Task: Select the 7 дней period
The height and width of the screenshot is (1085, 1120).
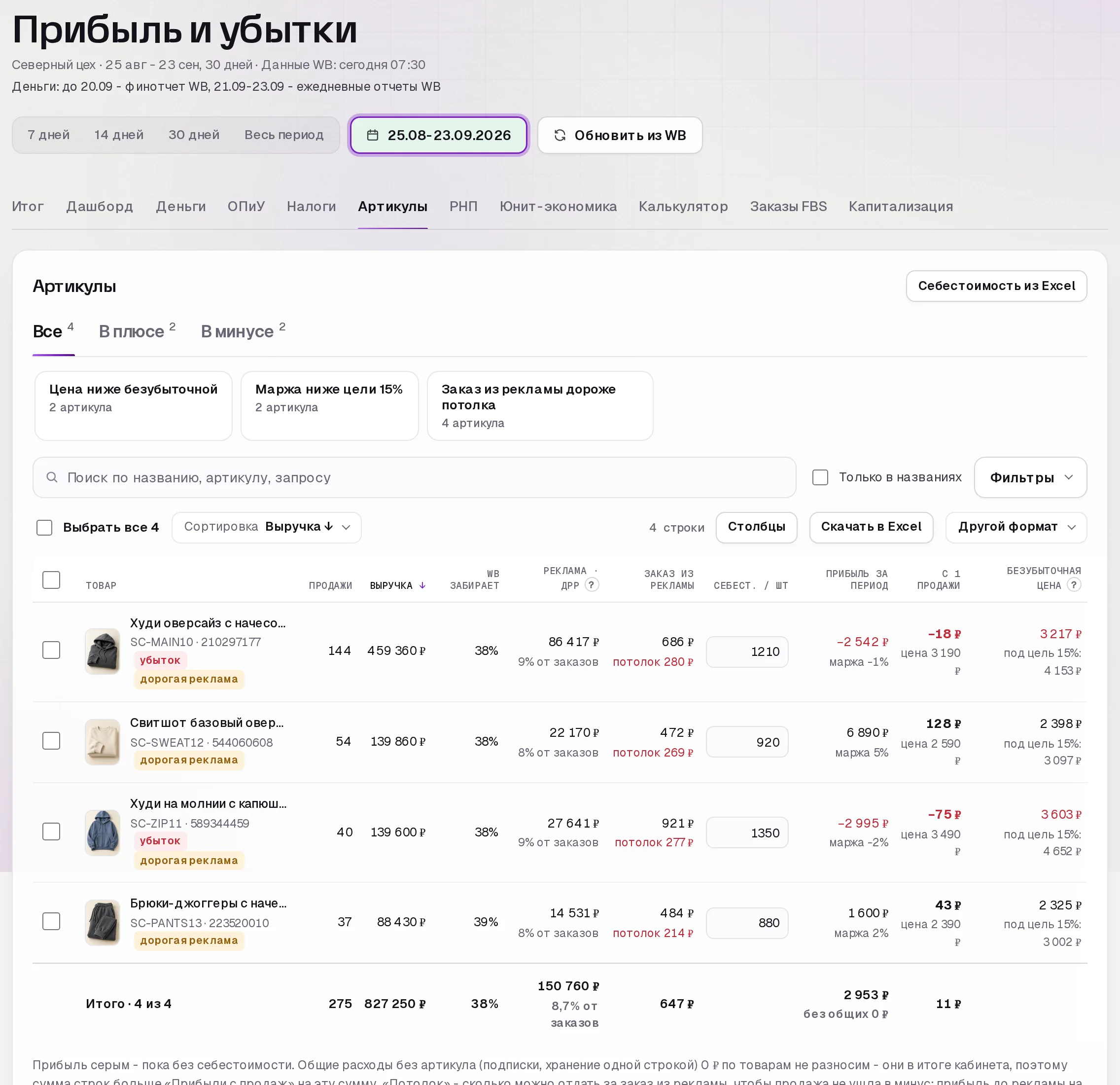Action: (49, 135)
